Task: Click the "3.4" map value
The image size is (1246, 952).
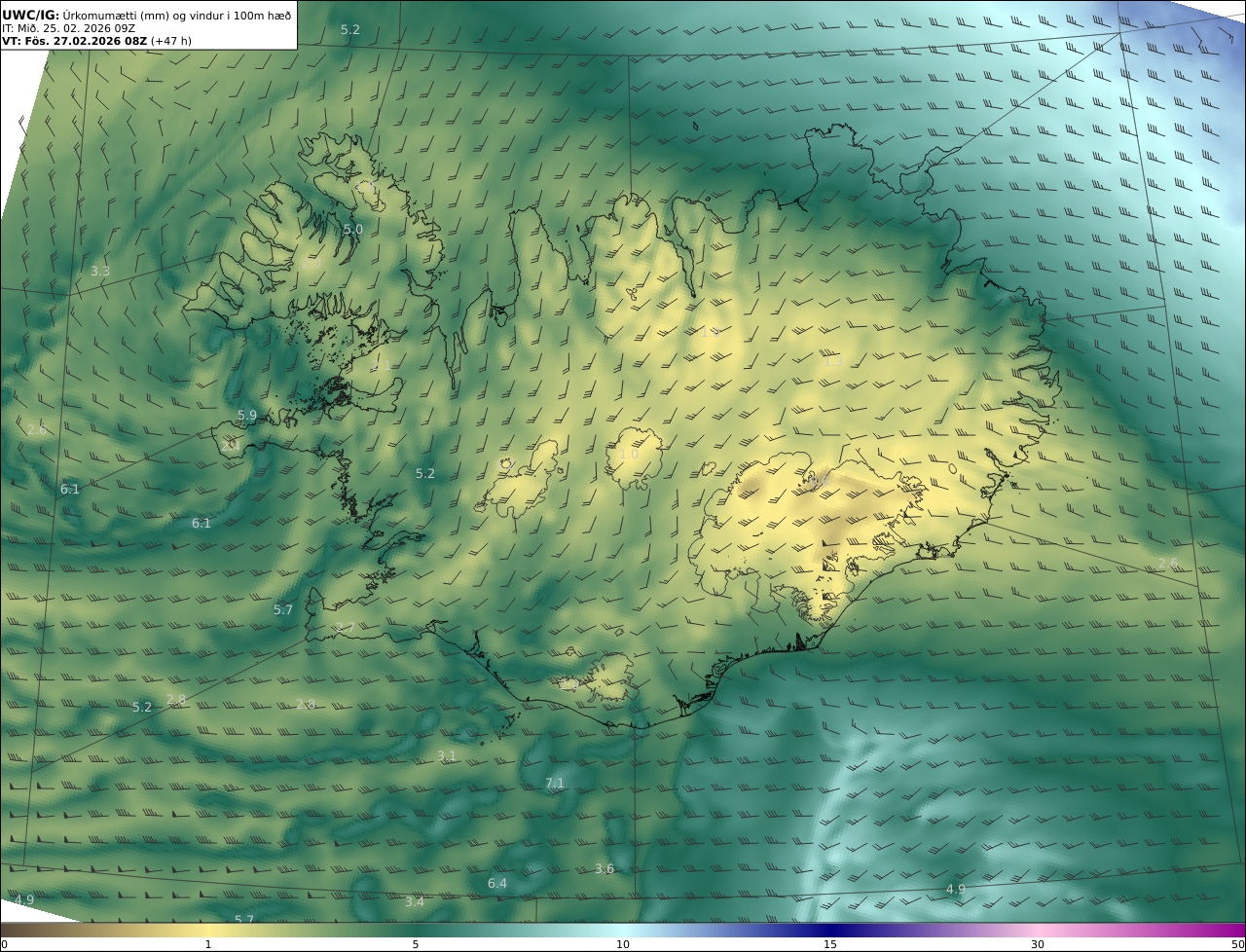Action: point(415,901)
